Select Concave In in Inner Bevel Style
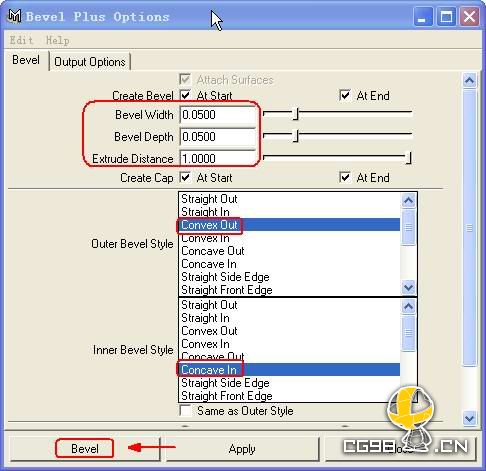The width and height of the screenshot is (486, 471). pos(289,370)
